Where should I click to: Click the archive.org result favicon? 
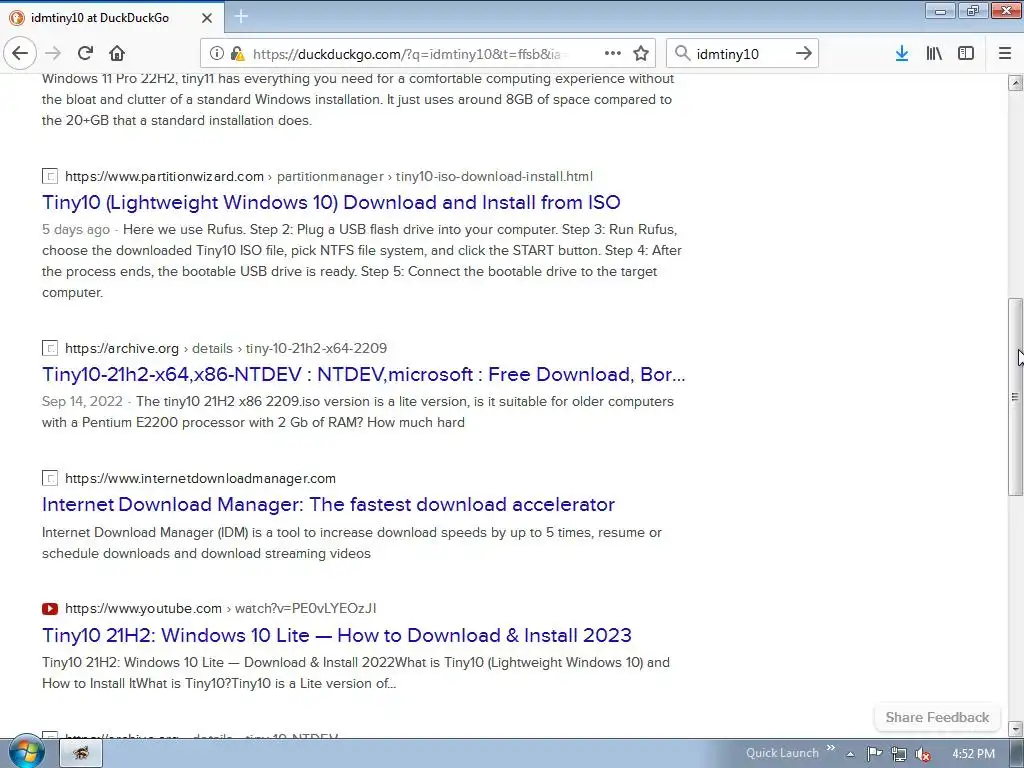point(50,348)
